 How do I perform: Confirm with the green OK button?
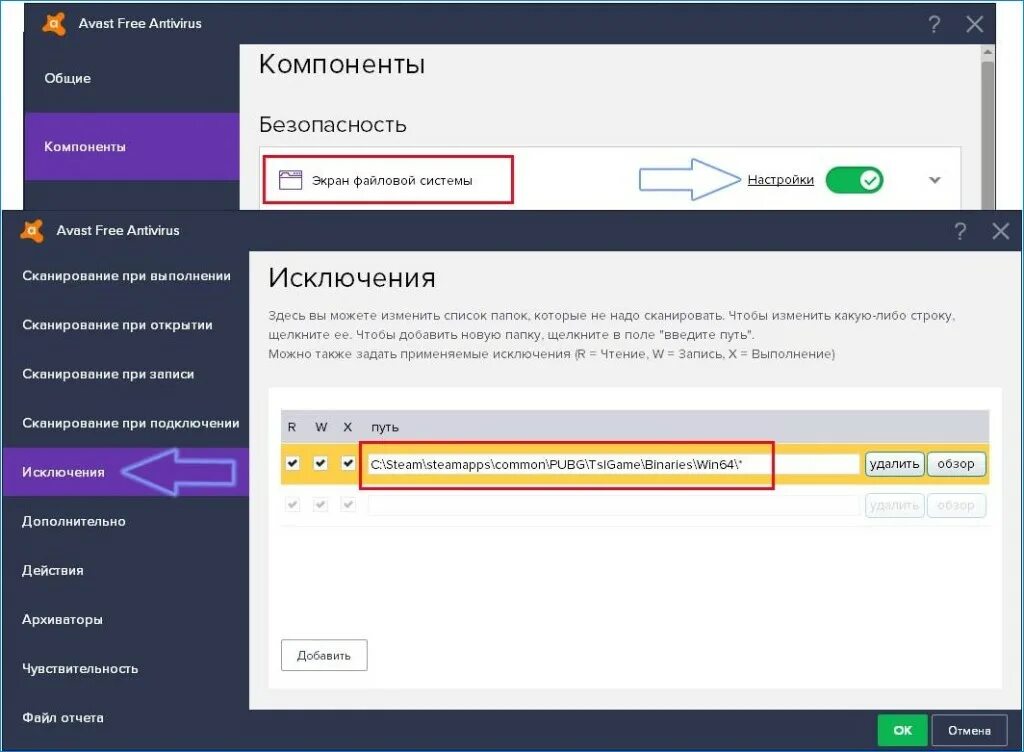coord(903,730)
